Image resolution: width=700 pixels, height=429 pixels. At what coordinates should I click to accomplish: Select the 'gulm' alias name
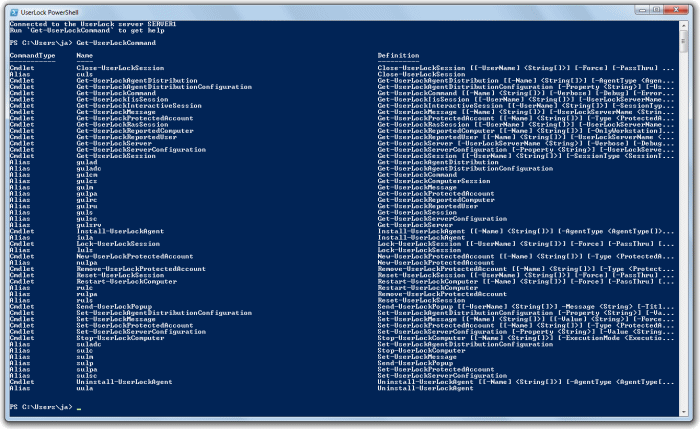pyautogui.click(x=85, y=187)
